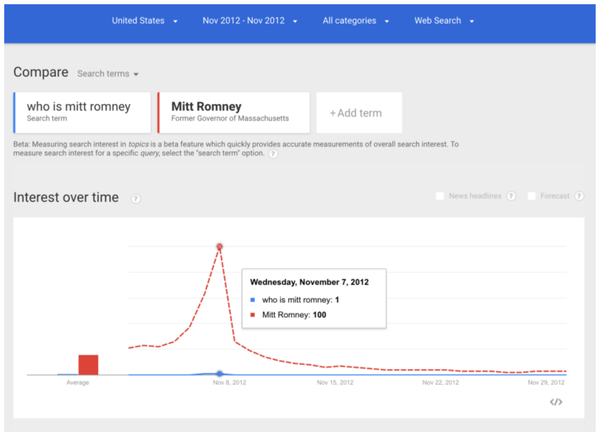Viewport: 600px width, 438px height.
Task: Click the + Add term button
Action: (359, 112)
